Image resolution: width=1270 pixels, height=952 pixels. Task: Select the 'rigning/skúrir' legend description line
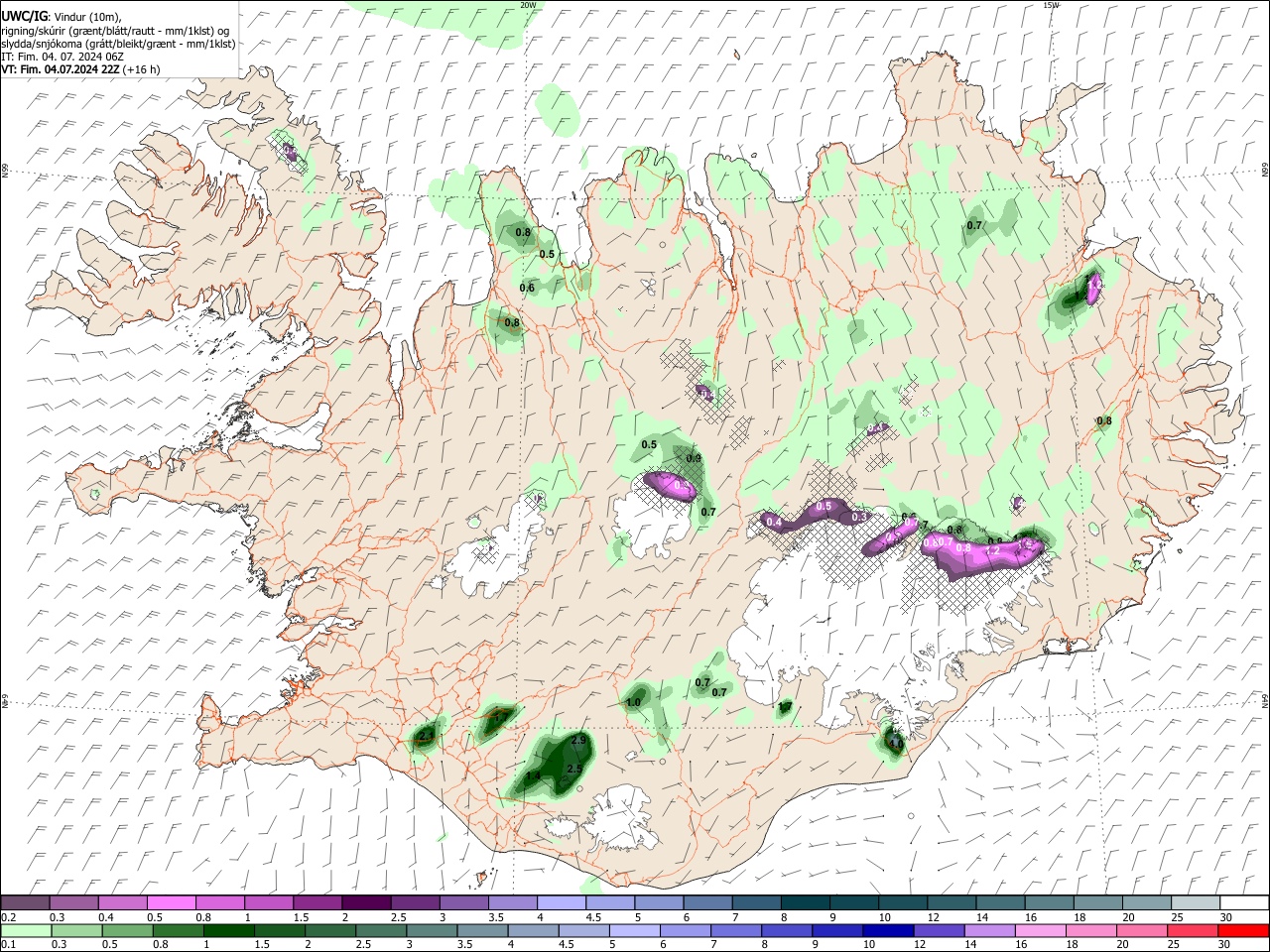click(x=114, y=31)
